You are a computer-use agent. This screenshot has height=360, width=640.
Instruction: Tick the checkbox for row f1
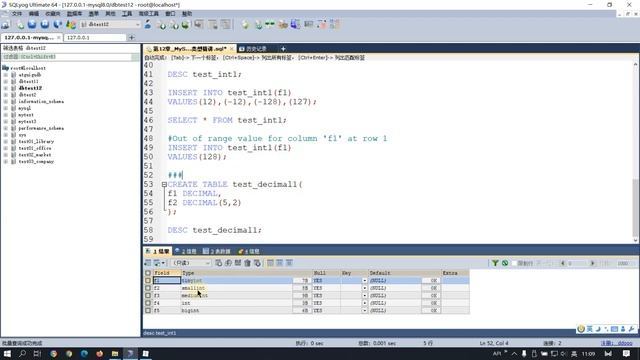pos(148,280)
